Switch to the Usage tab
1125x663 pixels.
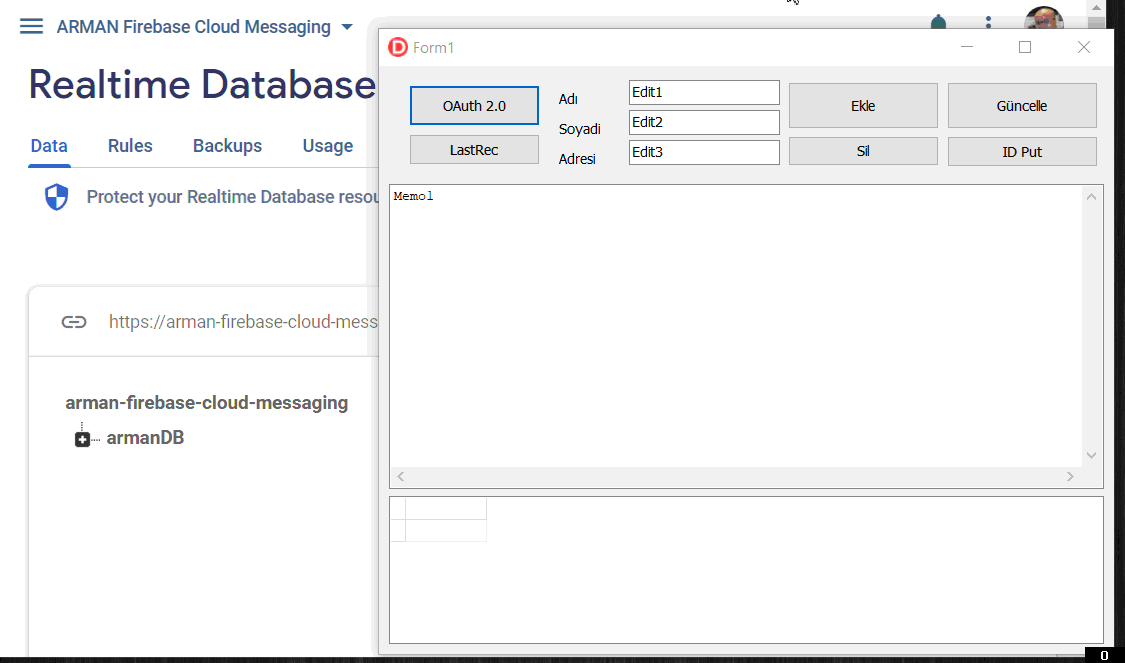327,146
